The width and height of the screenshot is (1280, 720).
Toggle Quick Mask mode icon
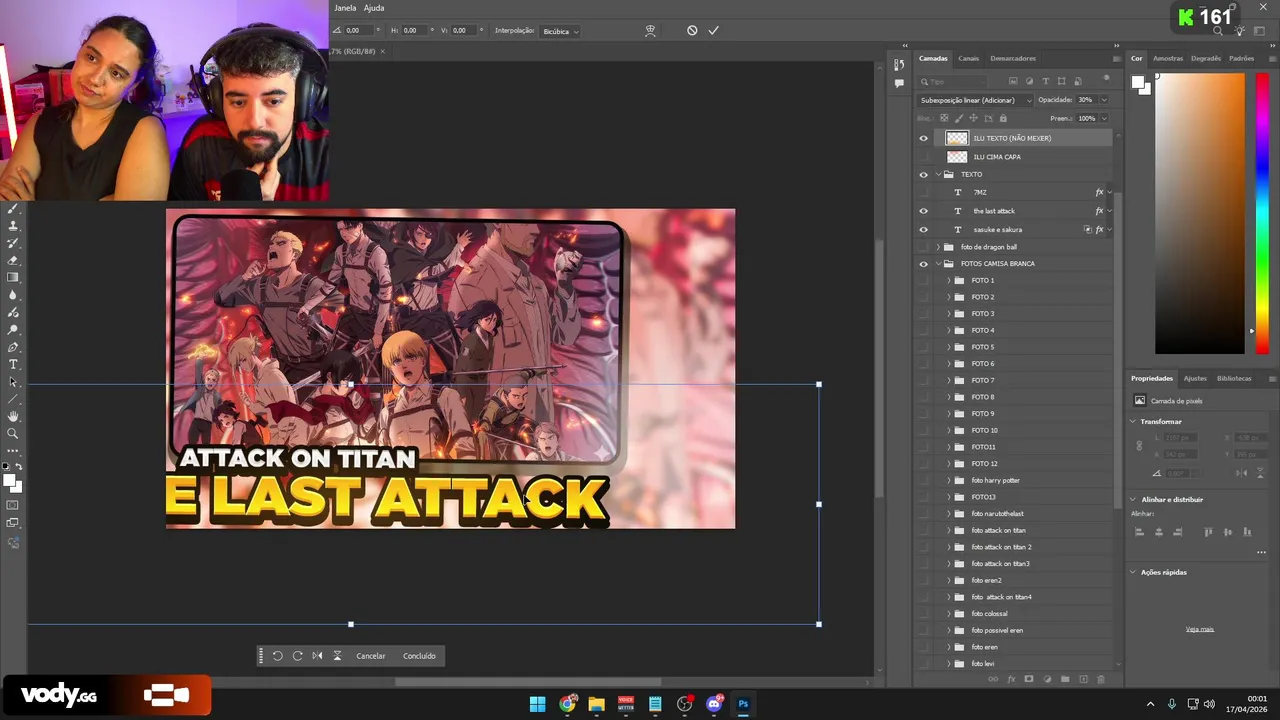click(13, 505)
